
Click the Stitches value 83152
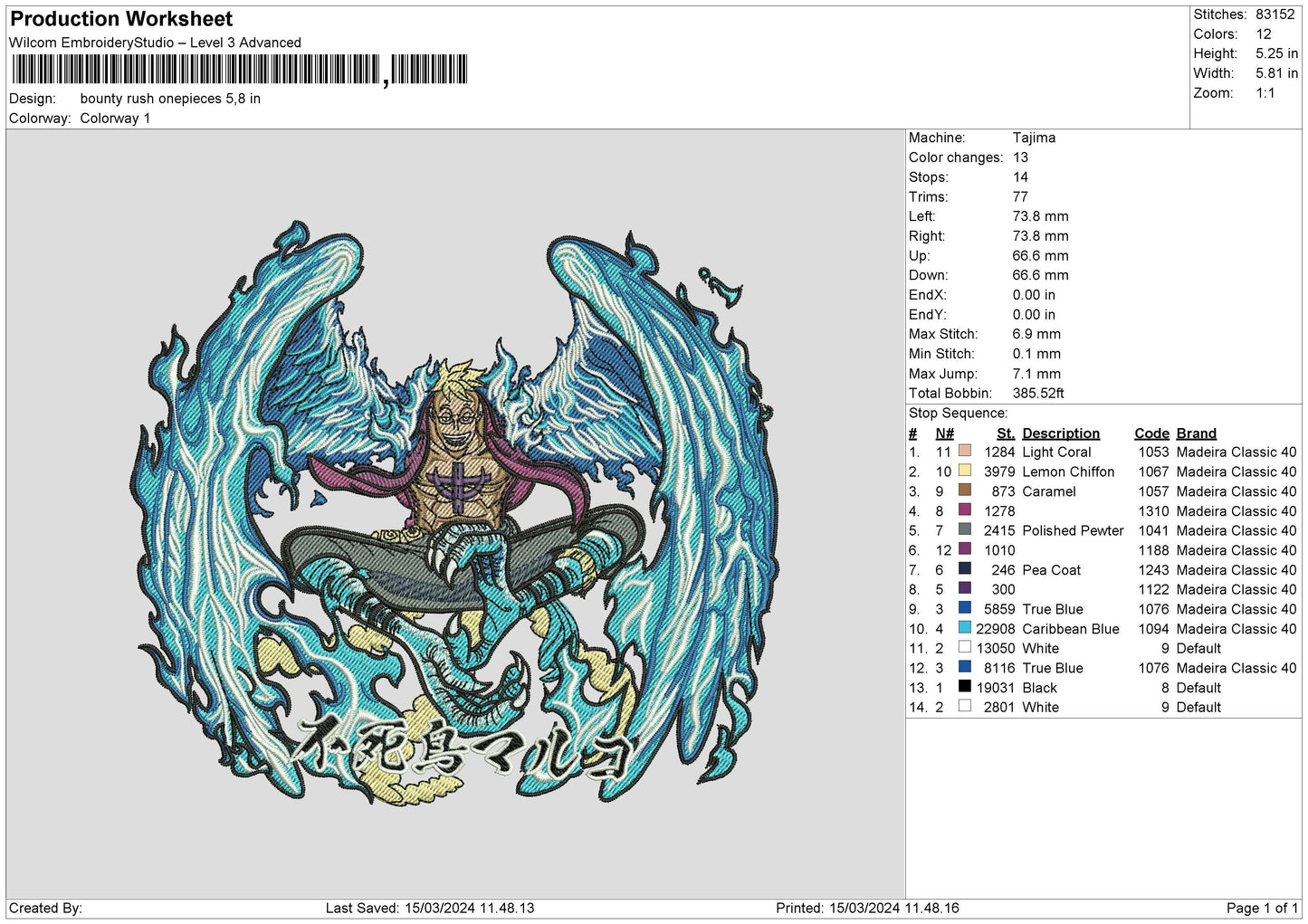pos(1275,14)
